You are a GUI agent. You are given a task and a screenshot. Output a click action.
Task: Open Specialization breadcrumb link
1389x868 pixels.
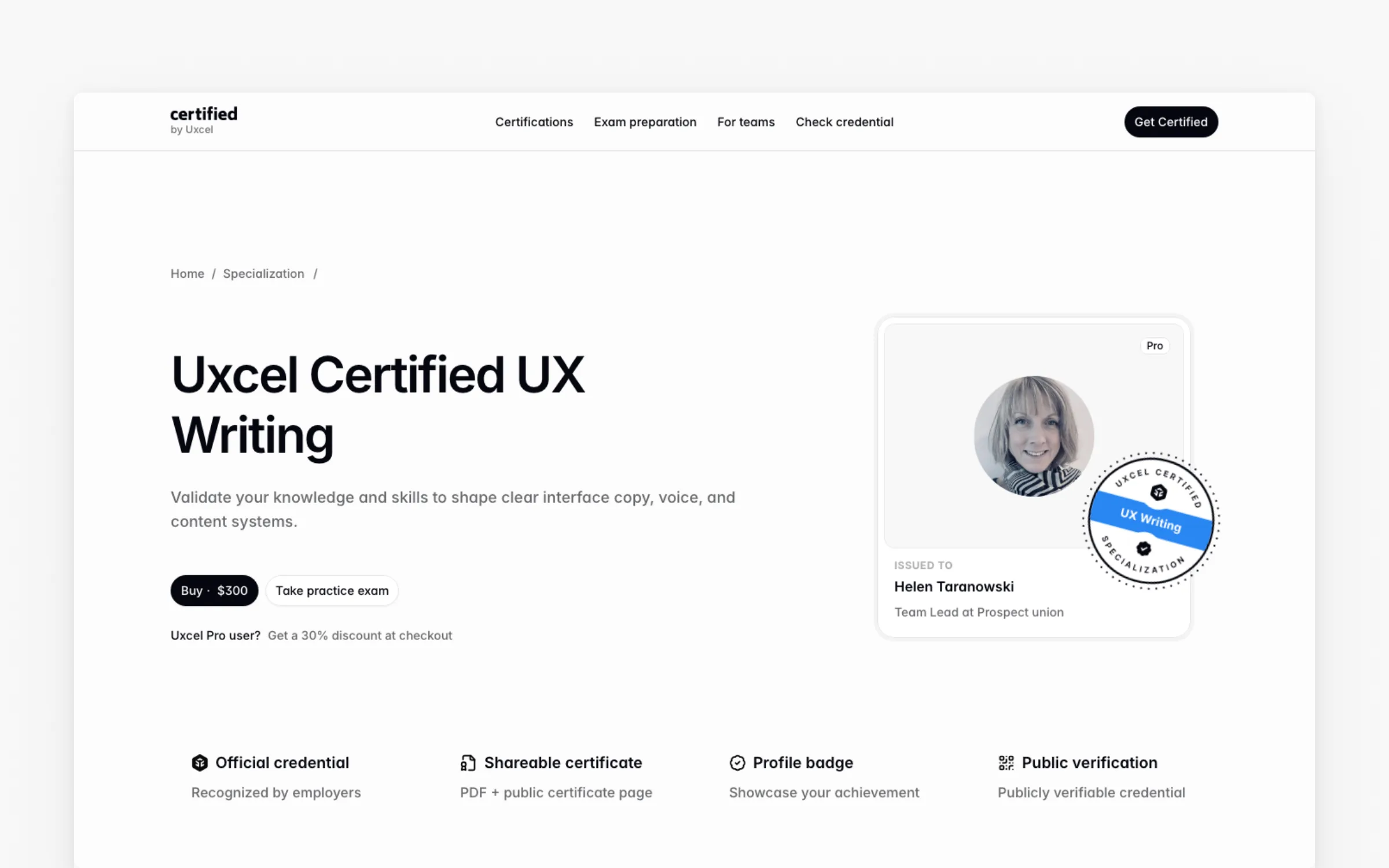(263, 274)
